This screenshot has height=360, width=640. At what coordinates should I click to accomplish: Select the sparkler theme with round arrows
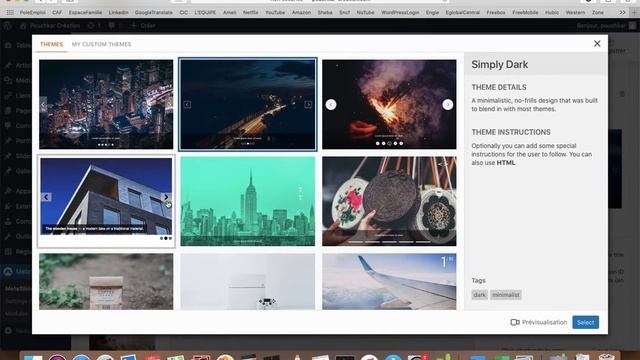pos(389,104)
